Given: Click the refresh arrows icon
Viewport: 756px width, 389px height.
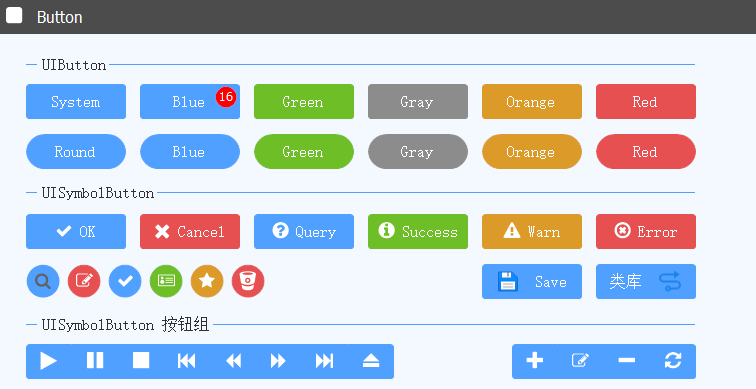Looking at the screenshot, I should [673, 361].
